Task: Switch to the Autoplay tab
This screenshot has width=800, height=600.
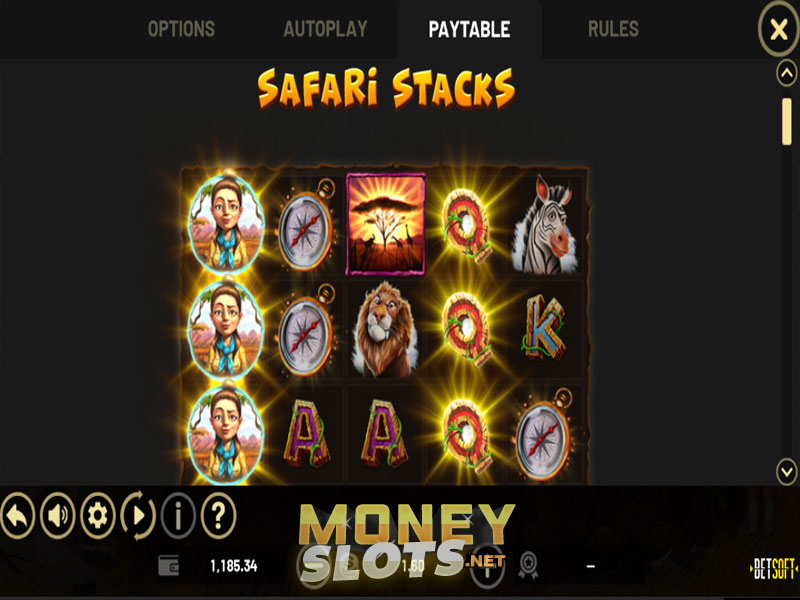Action: pos(326,29)
